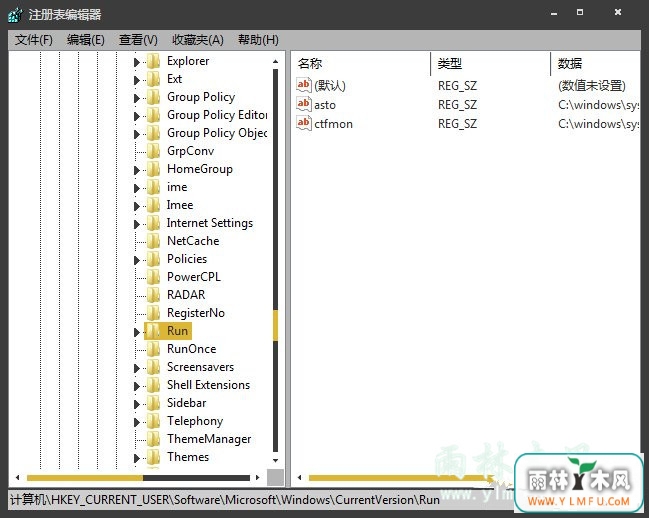The height and width of the screenshot is (518, 649).
Task: Select the Policies key
Action: click(x=187, y=259)
